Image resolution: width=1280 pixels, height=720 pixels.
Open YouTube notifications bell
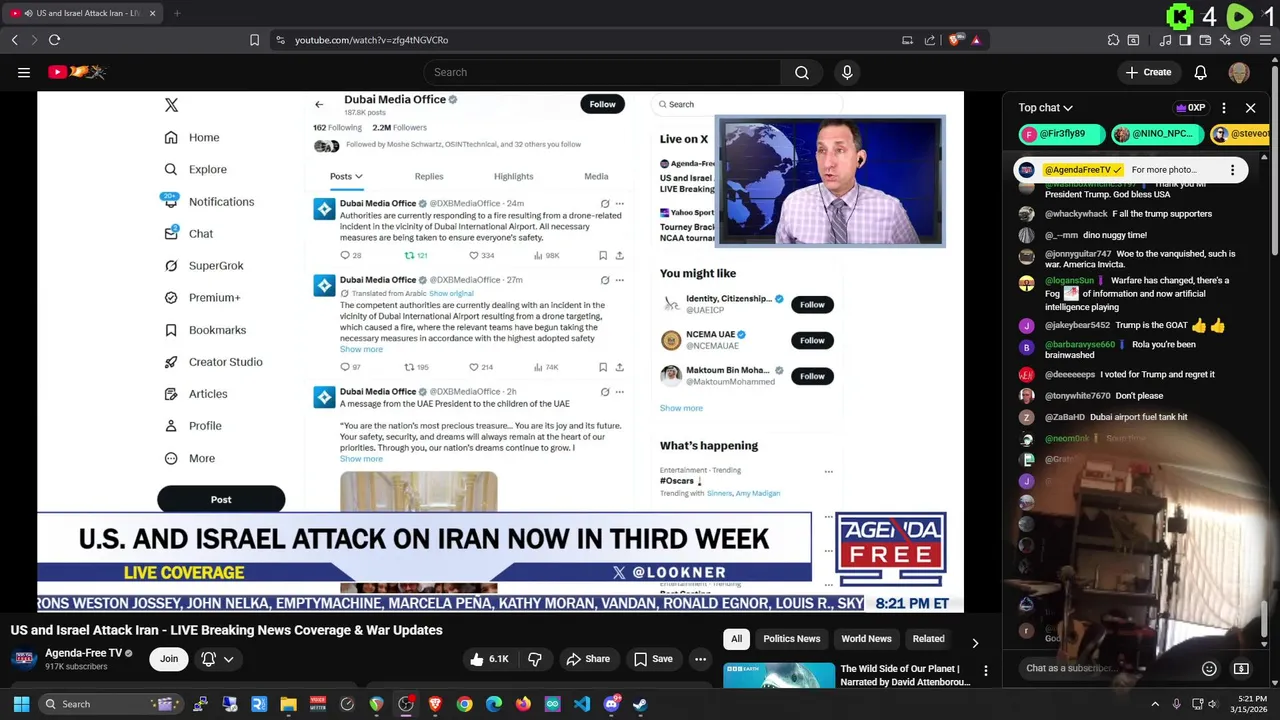[1200, 72]
